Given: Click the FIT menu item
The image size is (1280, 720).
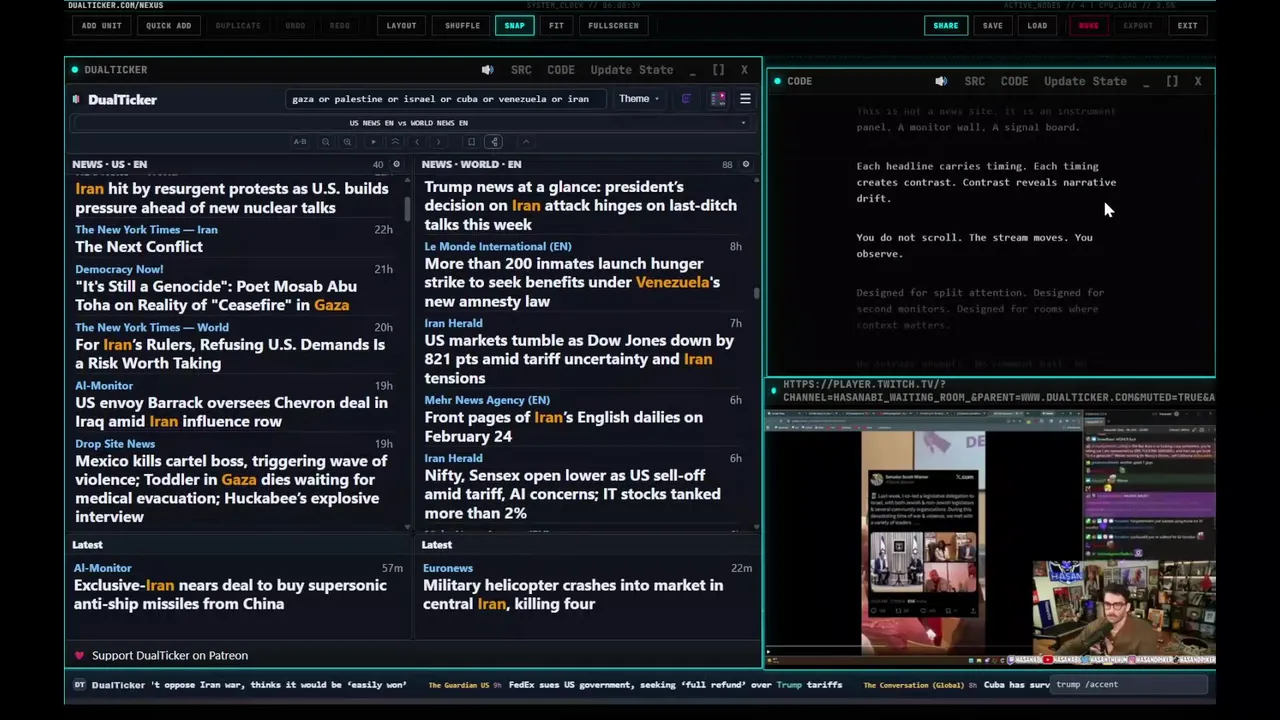Looking at the screenshot, I should pyautogui.click(x=556, y=25).
